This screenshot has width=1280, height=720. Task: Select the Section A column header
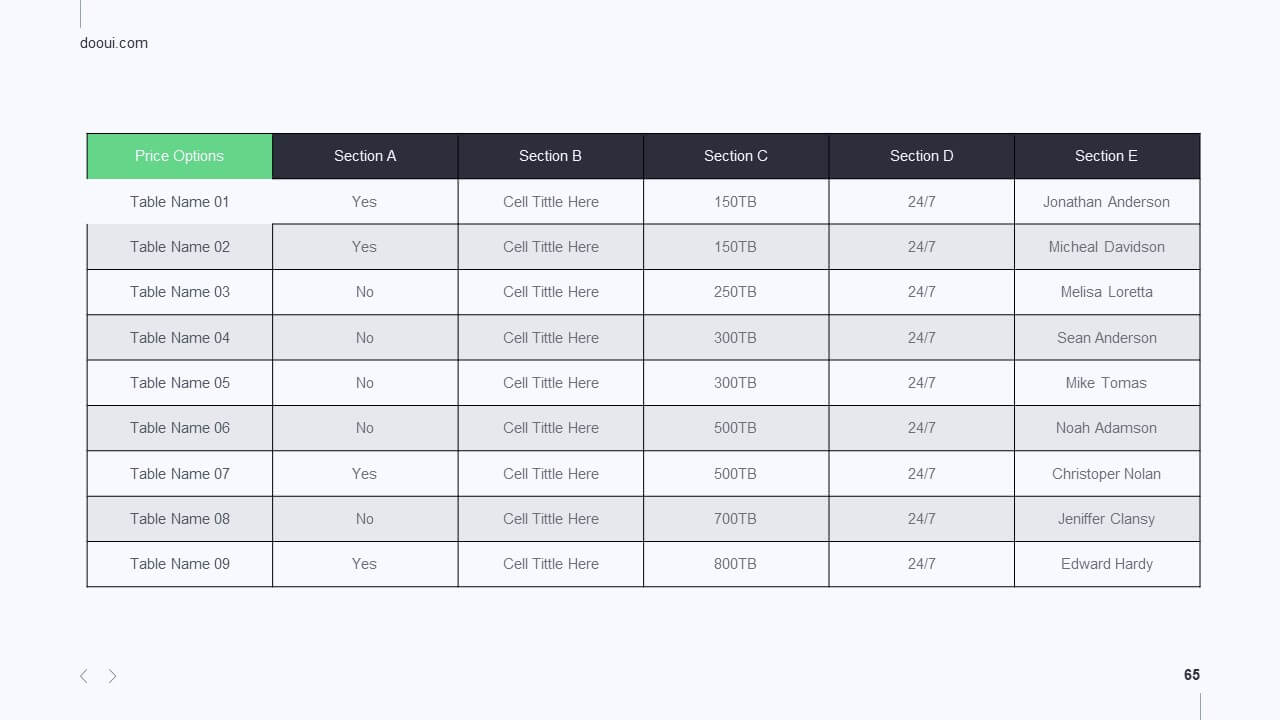pyautogui.click(x=365, y=156)
